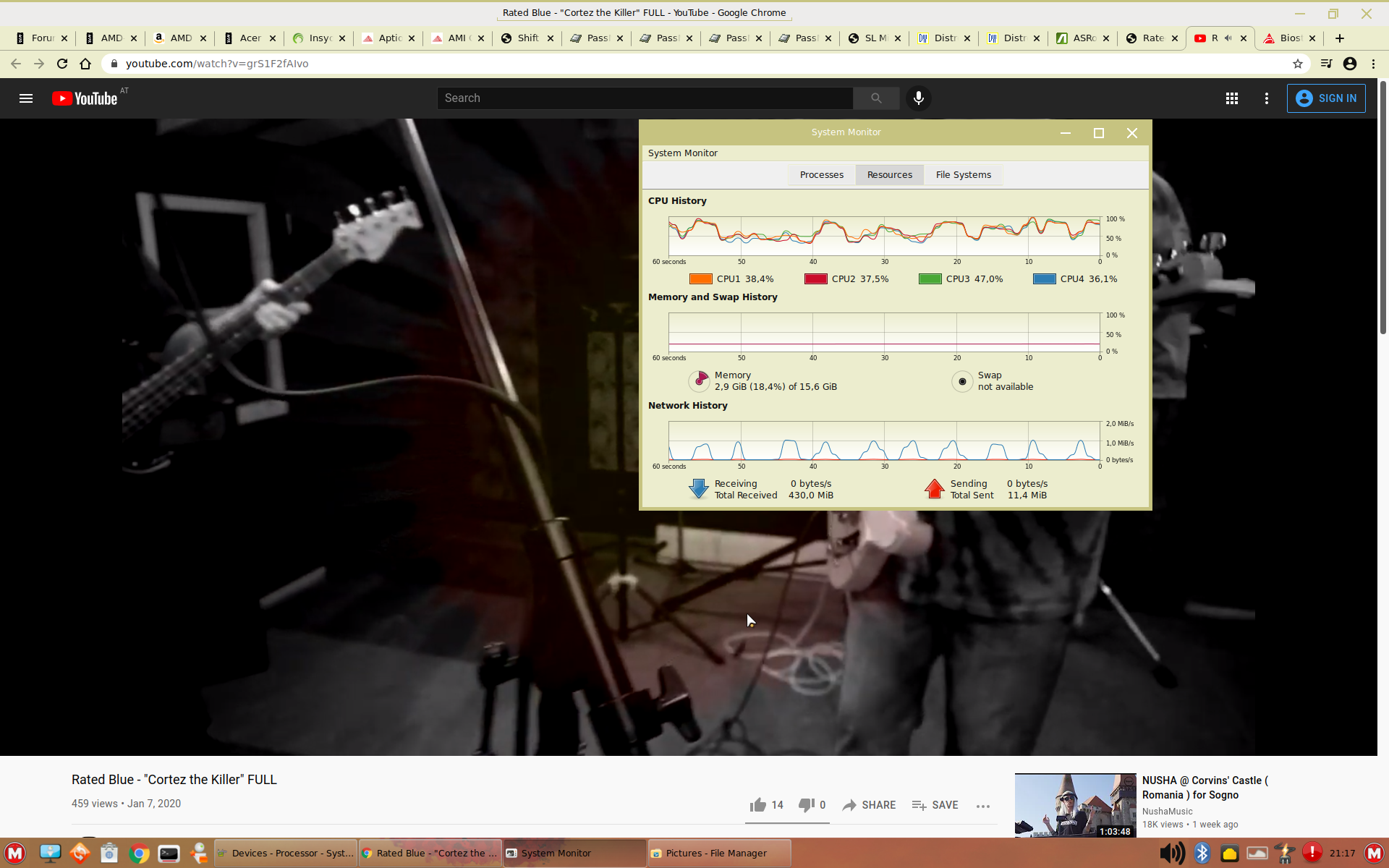Open the Chrome media control icon

(1326, 64)
